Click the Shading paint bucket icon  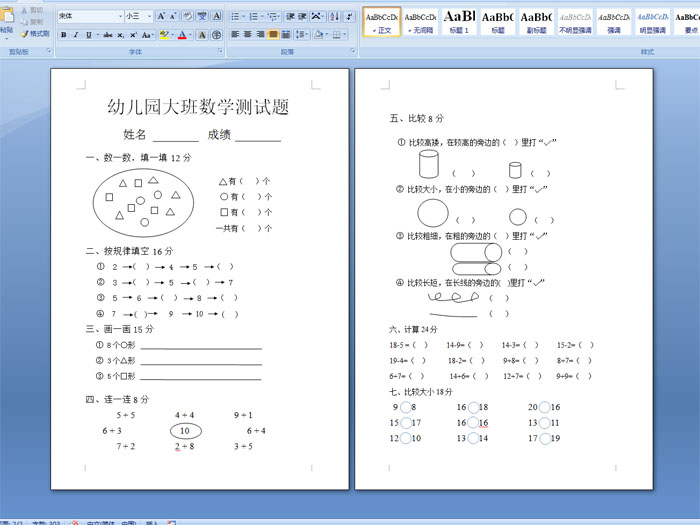pyautogui.click(x=320, y=34)
